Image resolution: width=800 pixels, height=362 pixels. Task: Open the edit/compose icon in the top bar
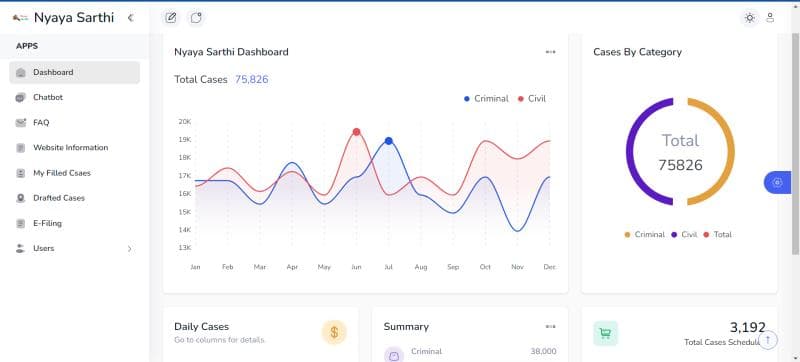click(x=171, y=18)
